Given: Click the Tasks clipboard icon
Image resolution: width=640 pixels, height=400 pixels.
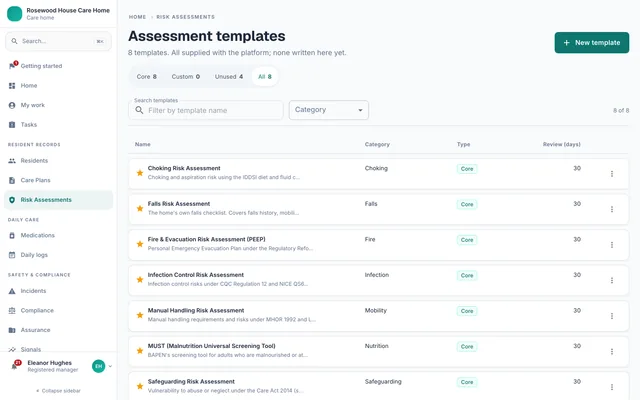Looking at the screenshot, I should point(12,124).
